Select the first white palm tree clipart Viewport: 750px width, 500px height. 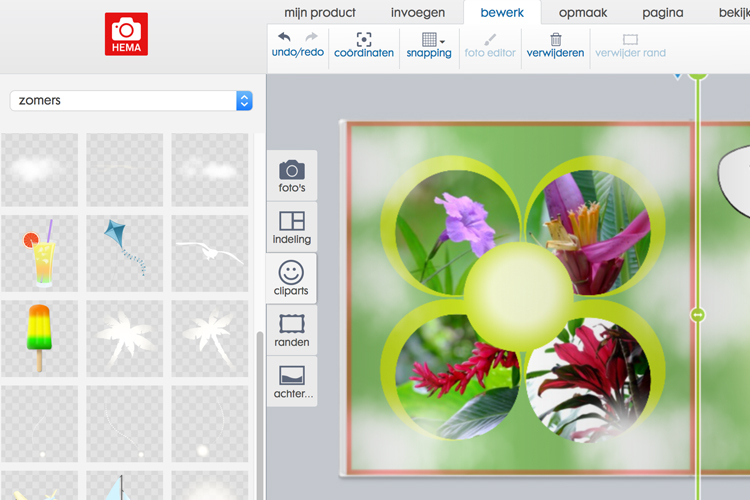coord(125,339)
